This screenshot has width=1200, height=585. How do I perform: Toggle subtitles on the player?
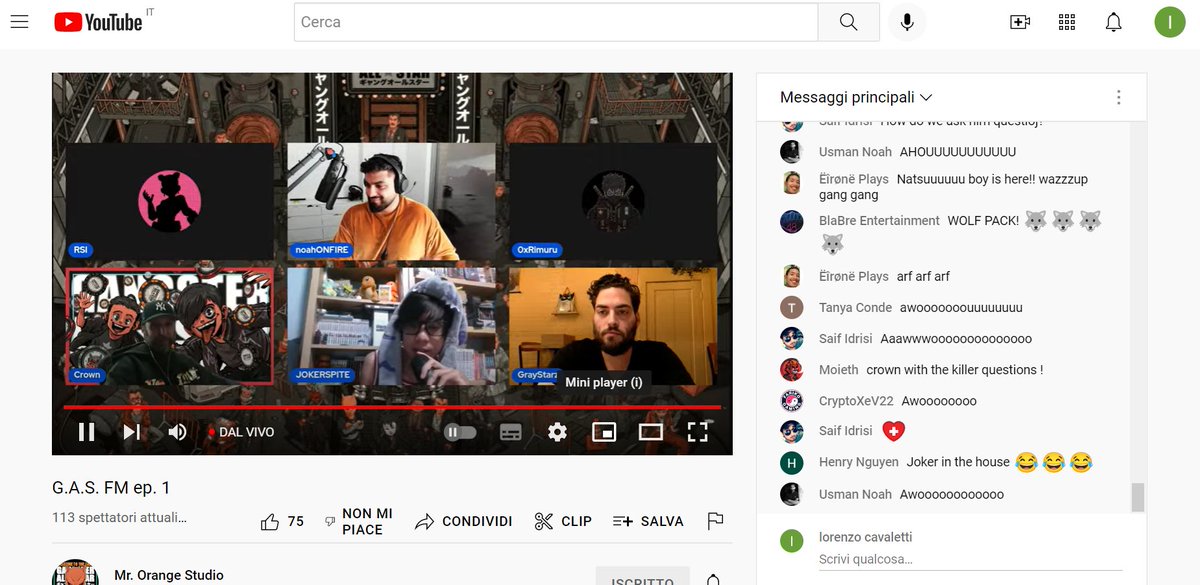click(x=511, y=432)
